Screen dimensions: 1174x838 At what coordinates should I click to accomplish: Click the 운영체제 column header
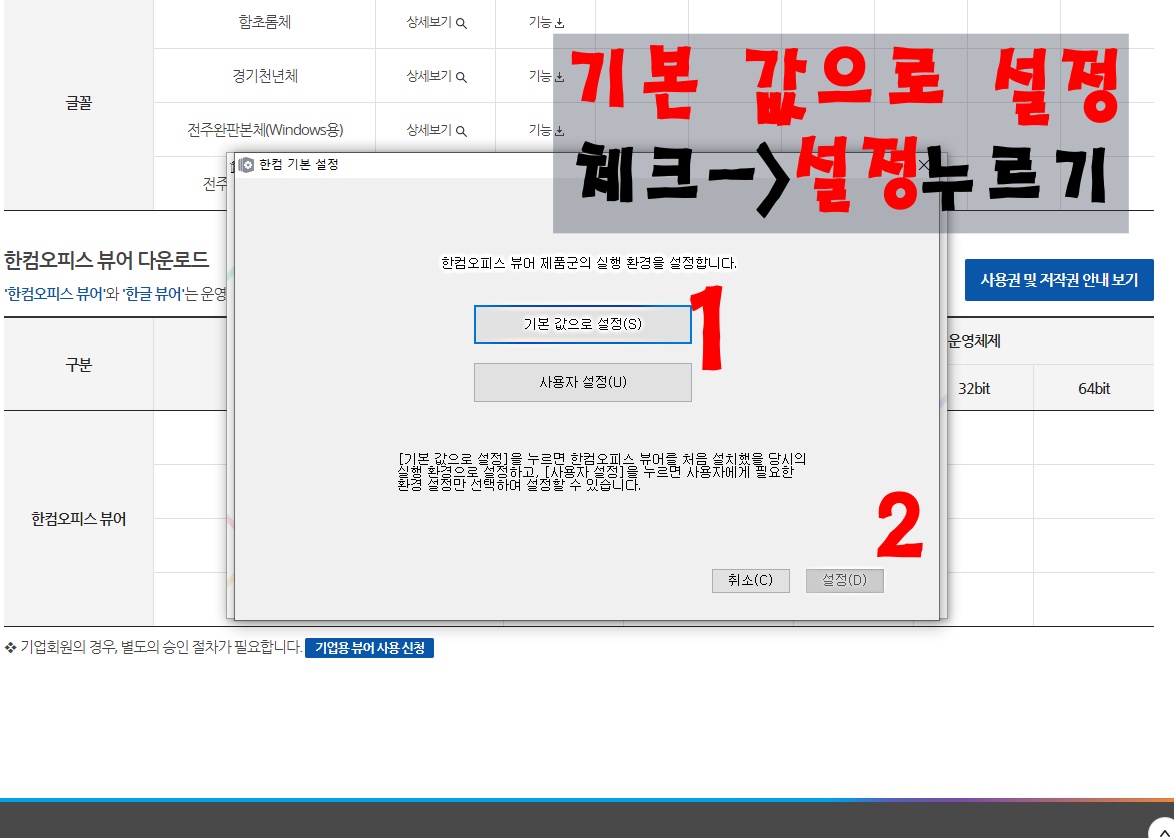click(x=973, y=341)
